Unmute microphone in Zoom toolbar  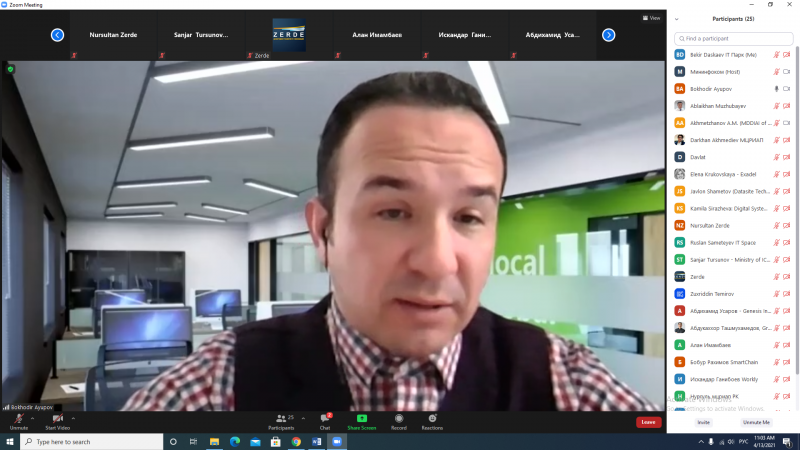click(x=19, y=422)
